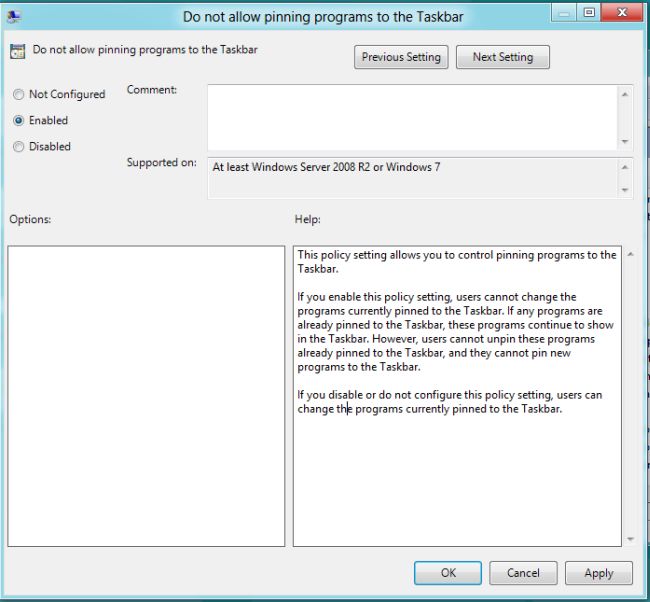
Task: Click the empty Options pane
Action: point(146,396)
